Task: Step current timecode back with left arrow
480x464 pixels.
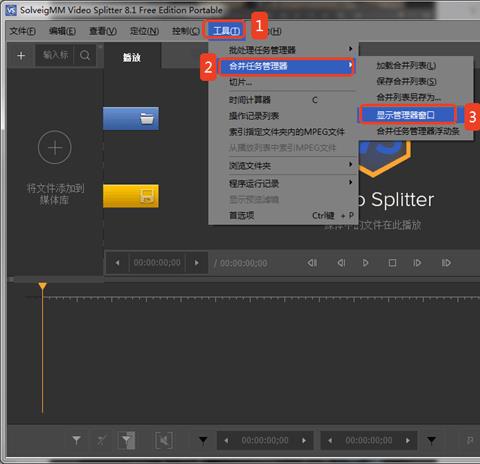Action: coord(117,263)
